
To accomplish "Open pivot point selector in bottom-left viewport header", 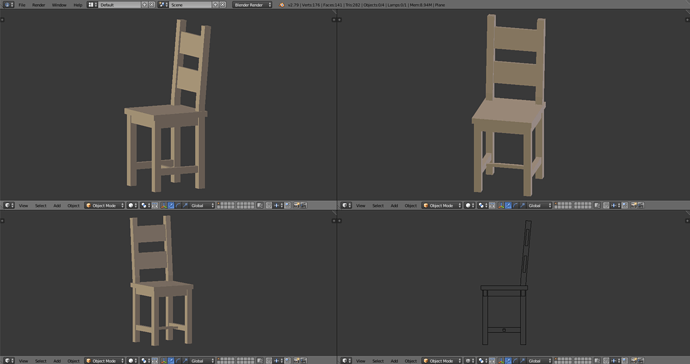I will 145,360.
